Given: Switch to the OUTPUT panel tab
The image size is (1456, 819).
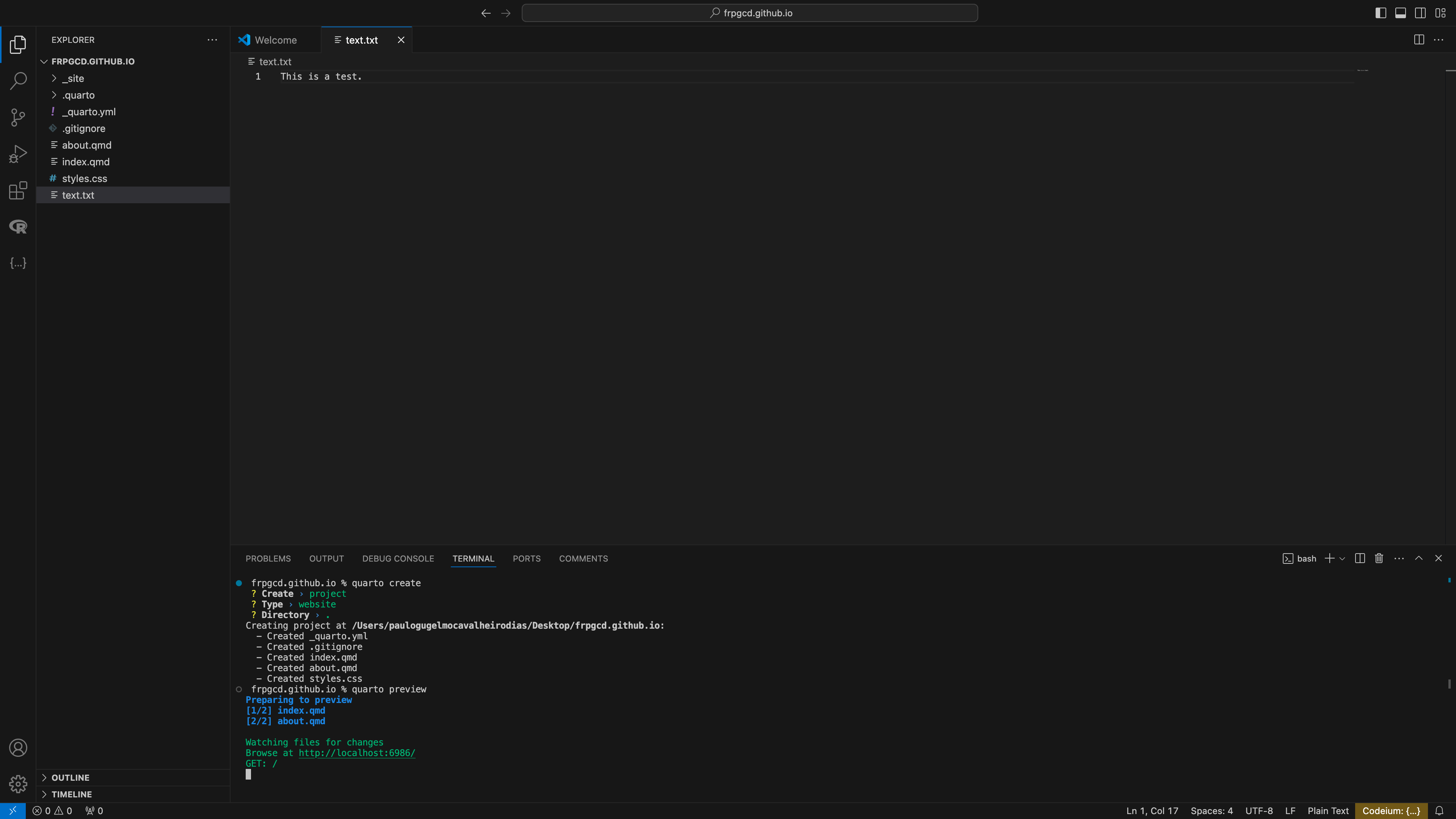Looking at the screenshot, I should click(326, 559).
